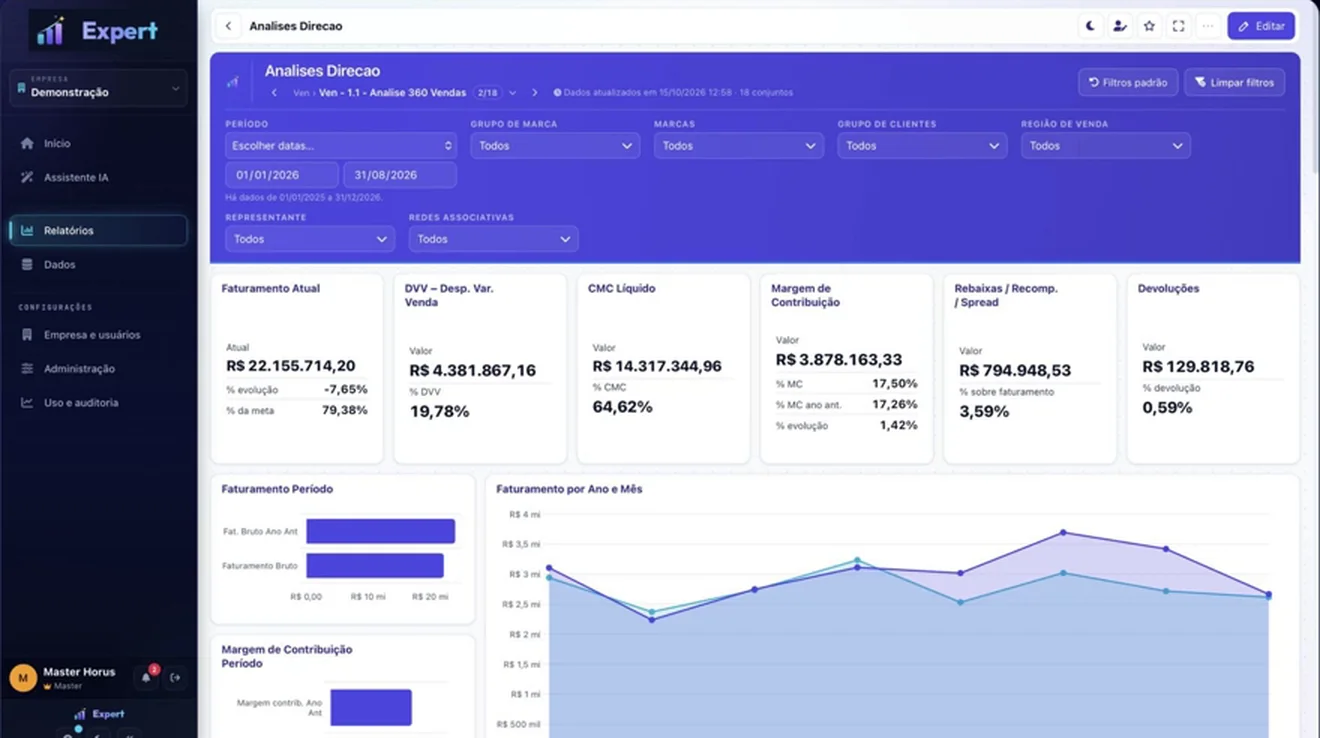Open Uso e auditoria page
This screenshot has width=1320, height=738.
[x=98, y=403]
